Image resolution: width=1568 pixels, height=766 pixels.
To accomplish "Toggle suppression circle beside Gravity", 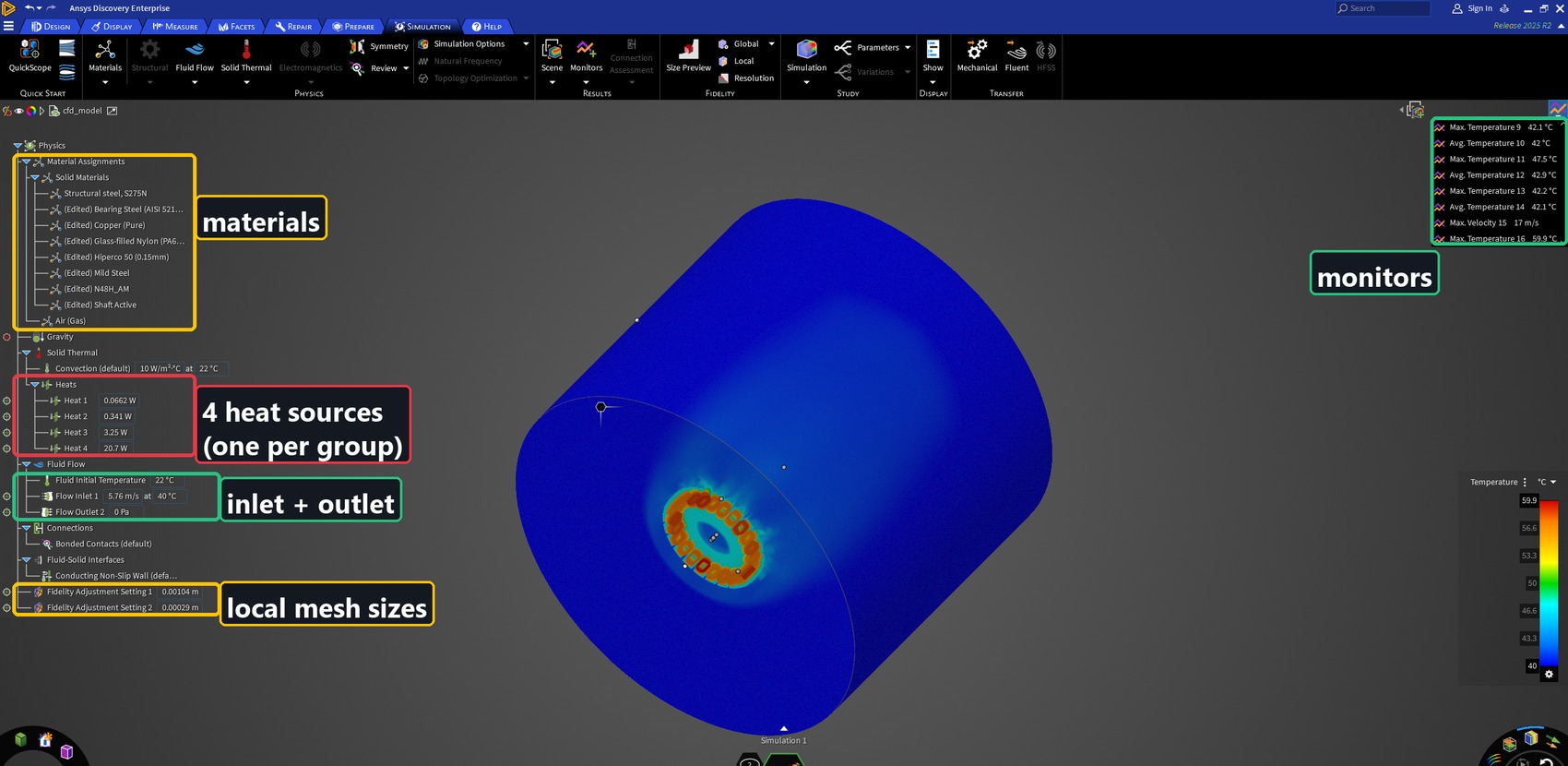I will tap(6, 337).
